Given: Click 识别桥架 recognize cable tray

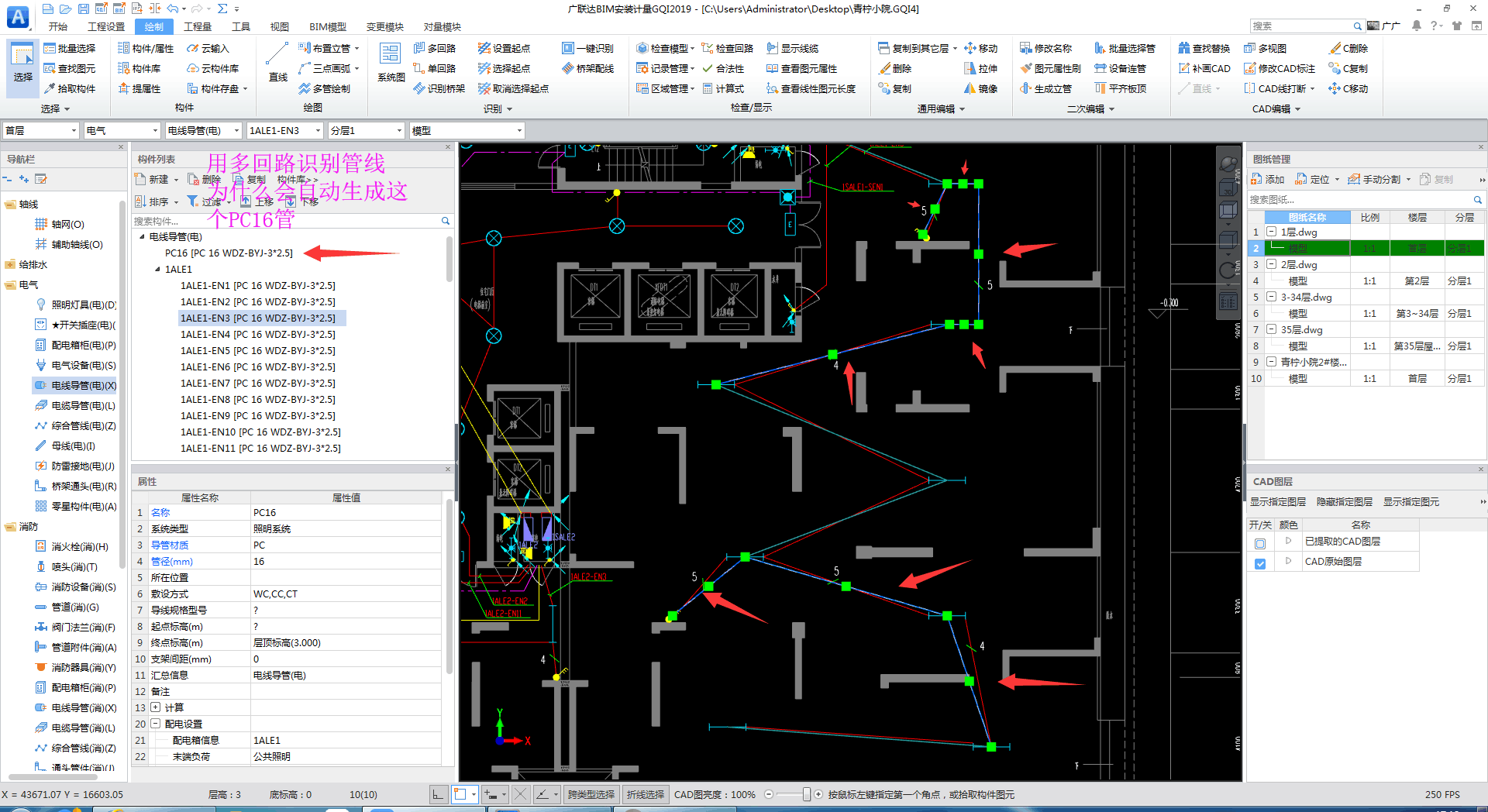Looking at the screenshot, I should point(439,88).
